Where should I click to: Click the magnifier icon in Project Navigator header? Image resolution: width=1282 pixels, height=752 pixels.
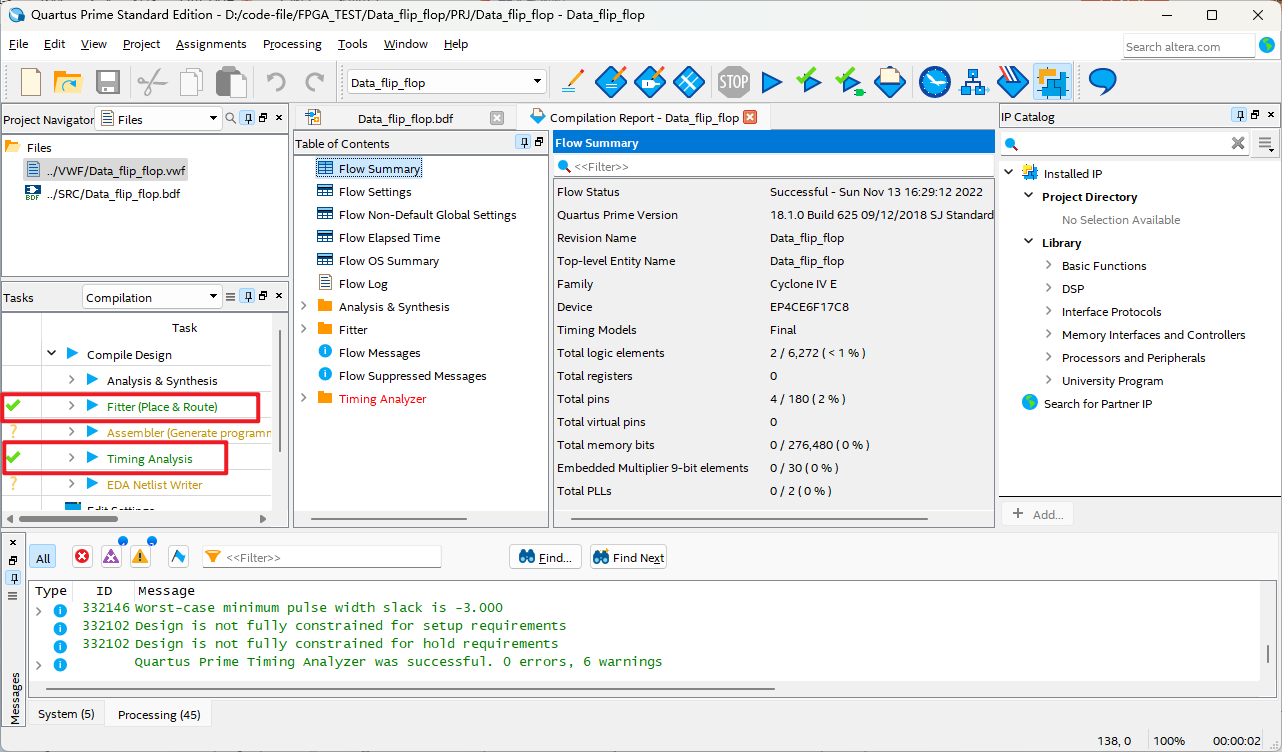coord(230,118)
